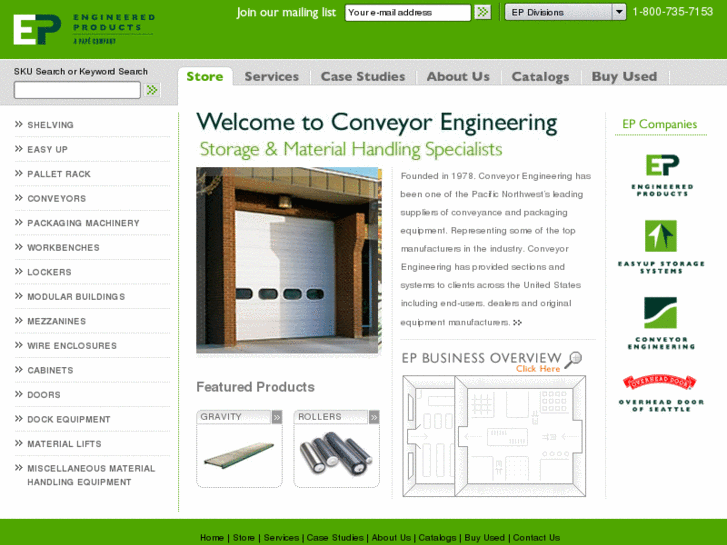Click the read-more arrows after 'equipment manufacturers'
This screenshot has width=727, height=545.
click(x=517, y=323)
